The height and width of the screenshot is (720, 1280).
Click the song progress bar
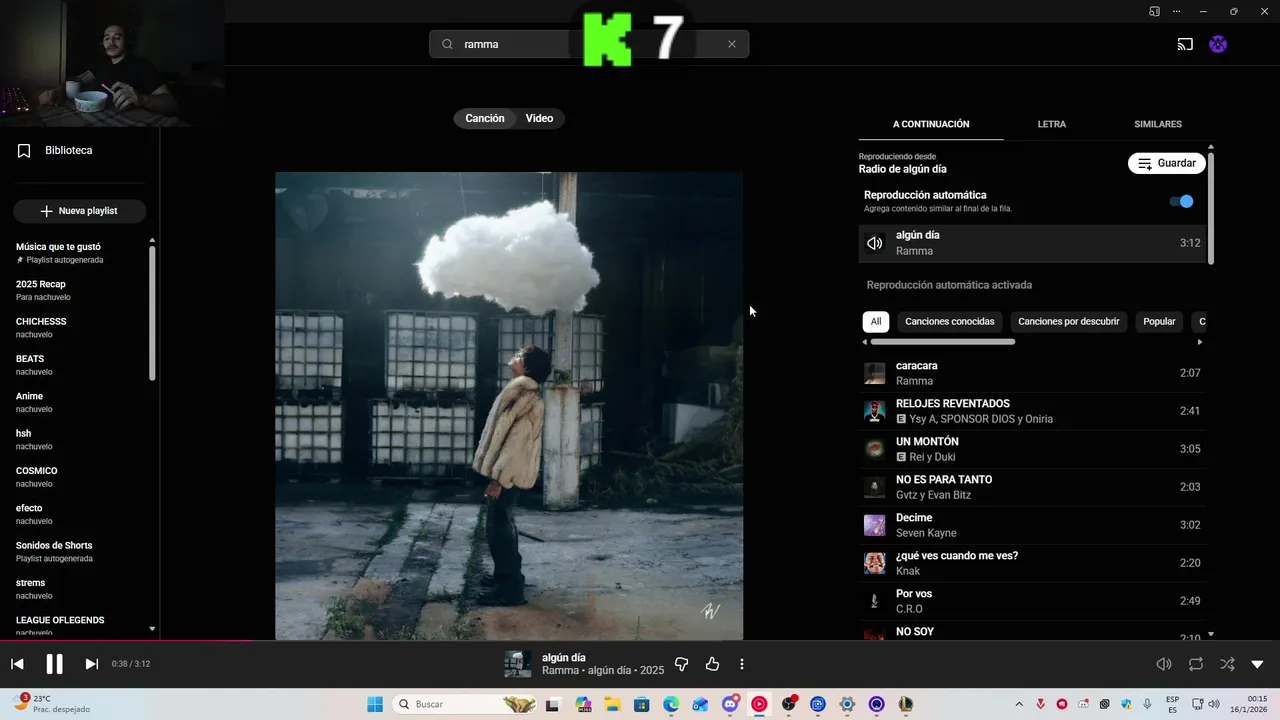640,640
